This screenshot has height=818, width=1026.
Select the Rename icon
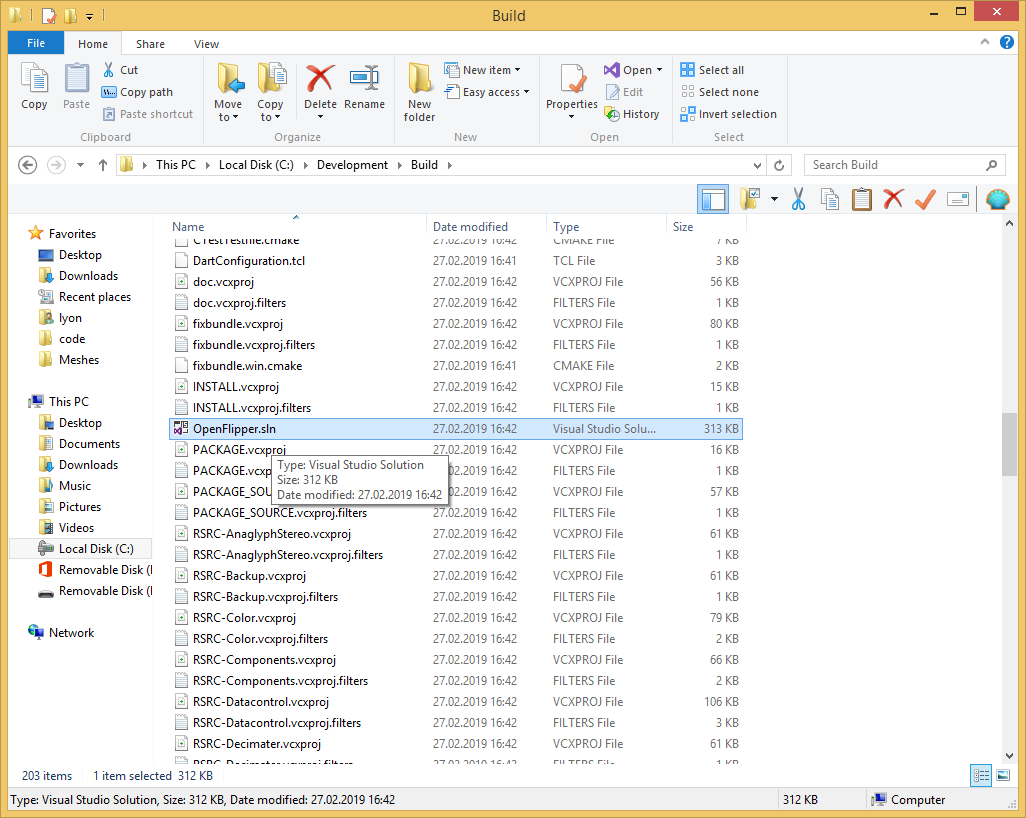point(365,88)
